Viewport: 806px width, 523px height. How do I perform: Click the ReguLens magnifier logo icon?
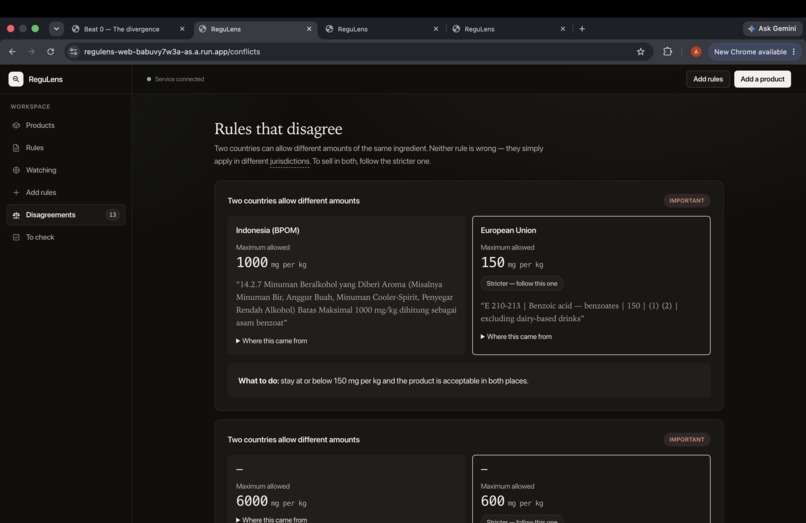tap(16, 79)
